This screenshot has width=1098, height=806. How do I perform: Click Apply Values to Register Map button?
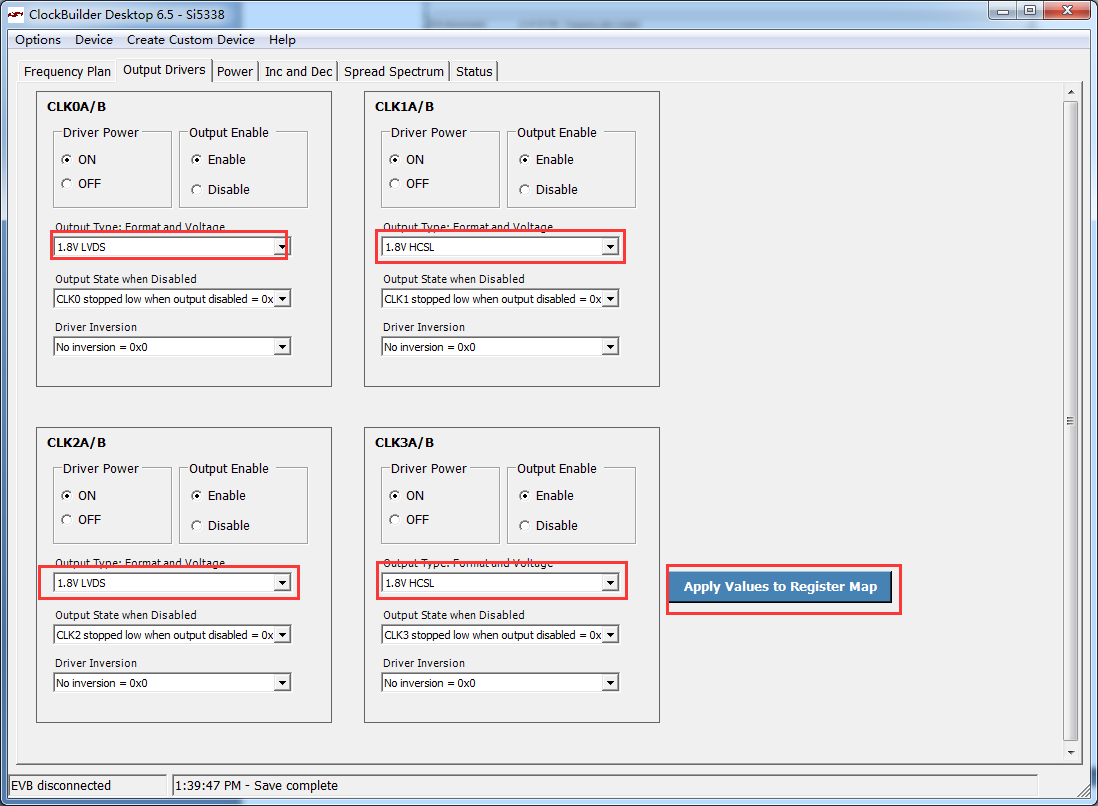(780, 587)
